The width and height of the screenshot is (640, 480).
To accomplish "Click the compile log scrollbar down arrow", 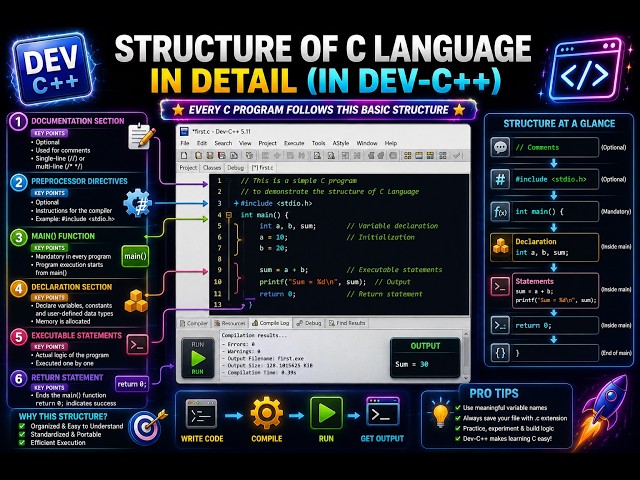I will pos(465,378).
